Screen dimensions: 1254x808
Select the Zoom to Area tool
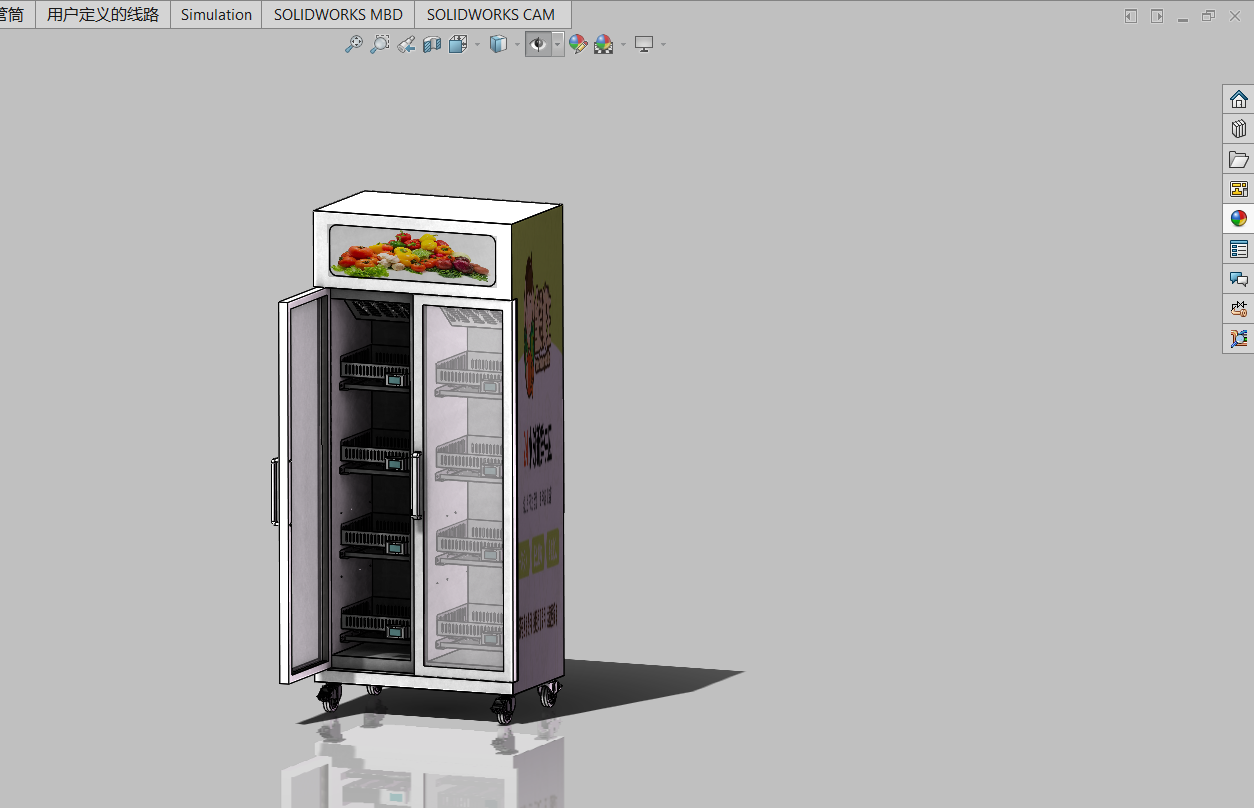(x=379, y=44)
